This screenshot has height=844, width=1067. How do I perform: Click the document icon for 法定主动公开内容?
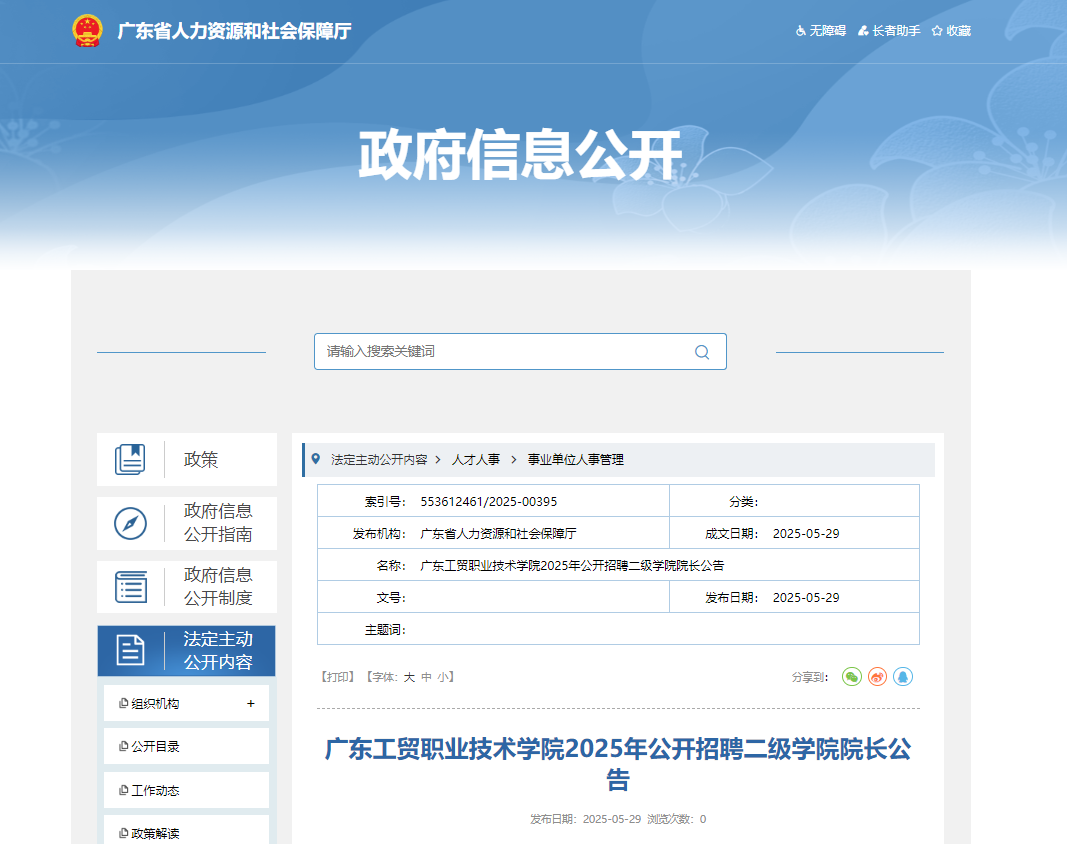click(130, 650)
